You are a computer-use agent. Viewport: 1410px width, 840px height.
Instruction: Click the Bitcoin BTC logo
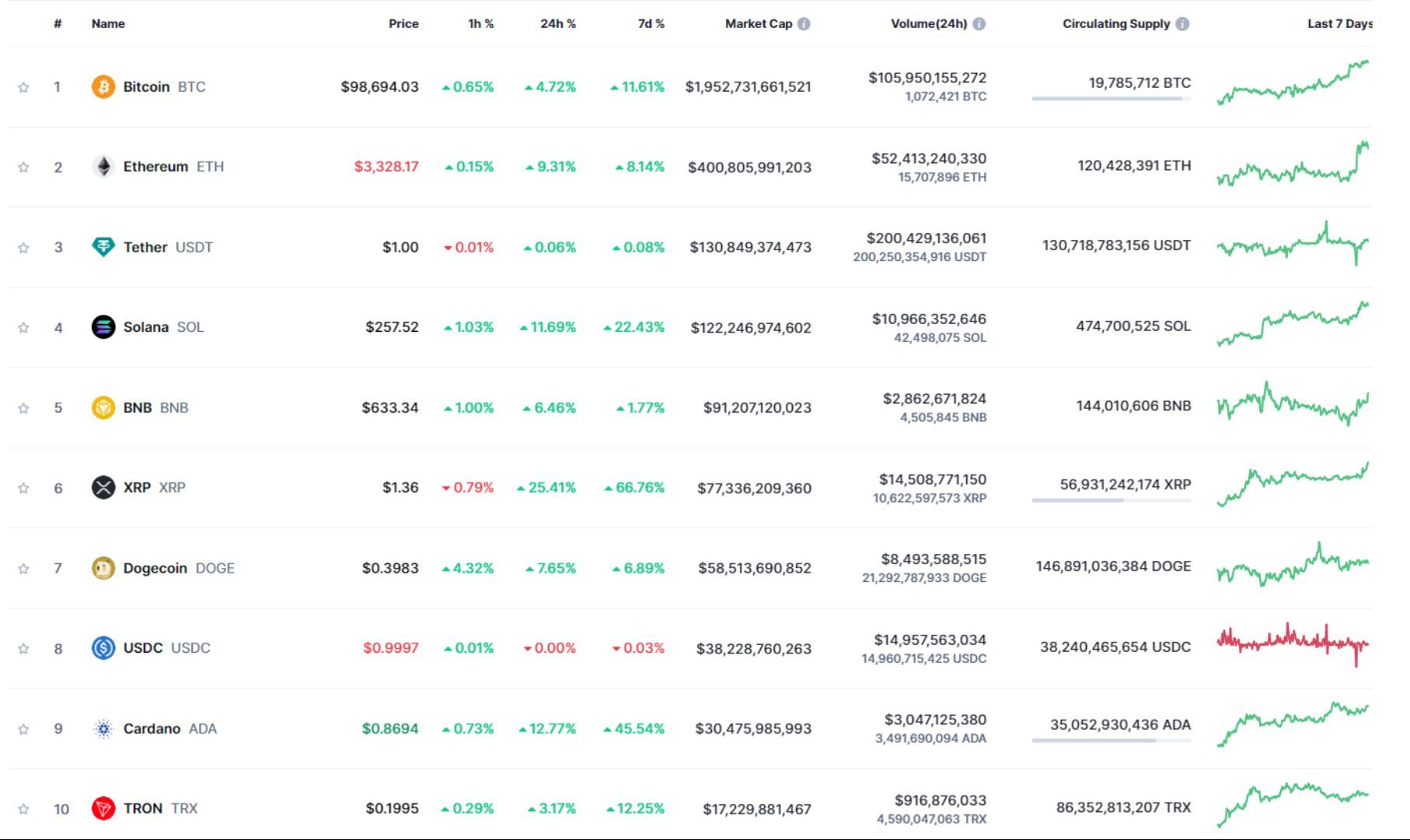pyautogui.click(x=102, y=86)
